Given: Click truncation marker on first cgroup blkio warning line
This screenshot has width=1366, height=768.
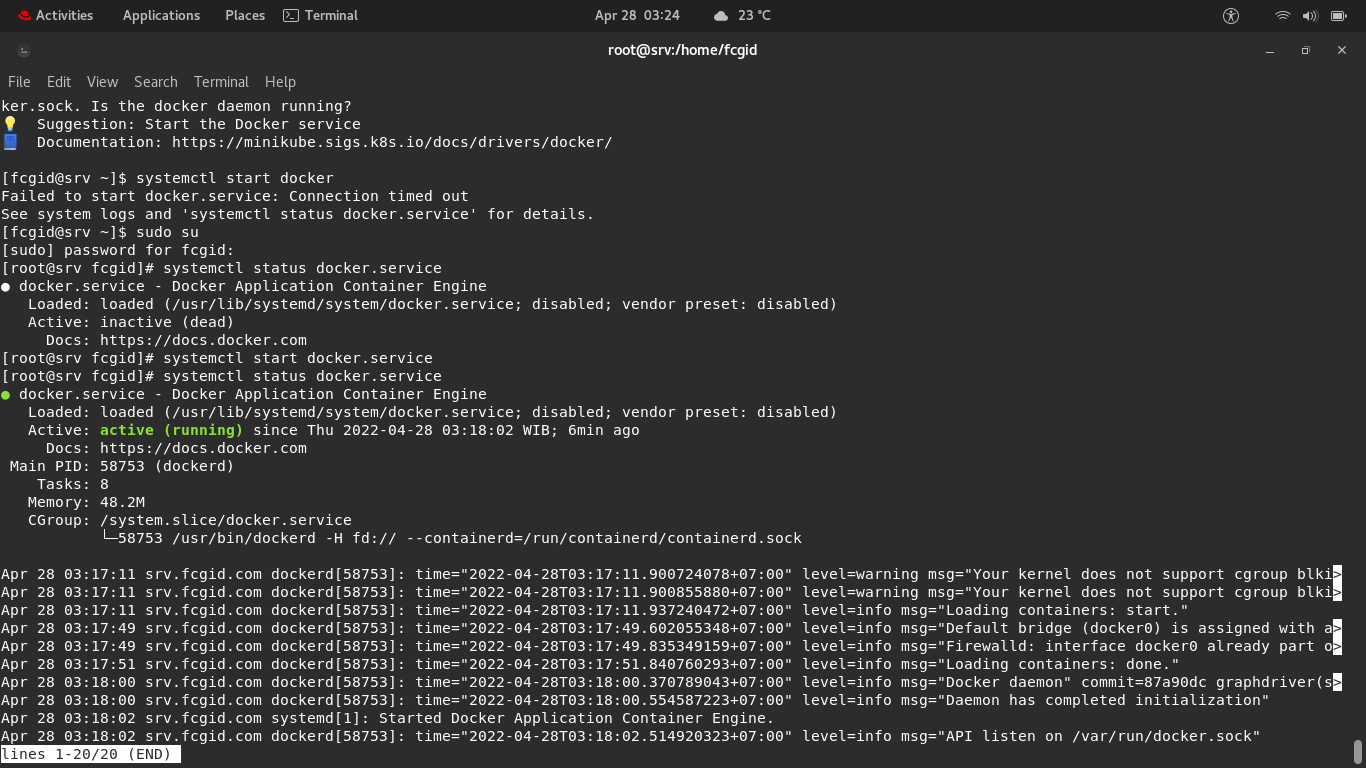Looking at the screenshot, I should pyautogui.click(x=1337, y=574).
